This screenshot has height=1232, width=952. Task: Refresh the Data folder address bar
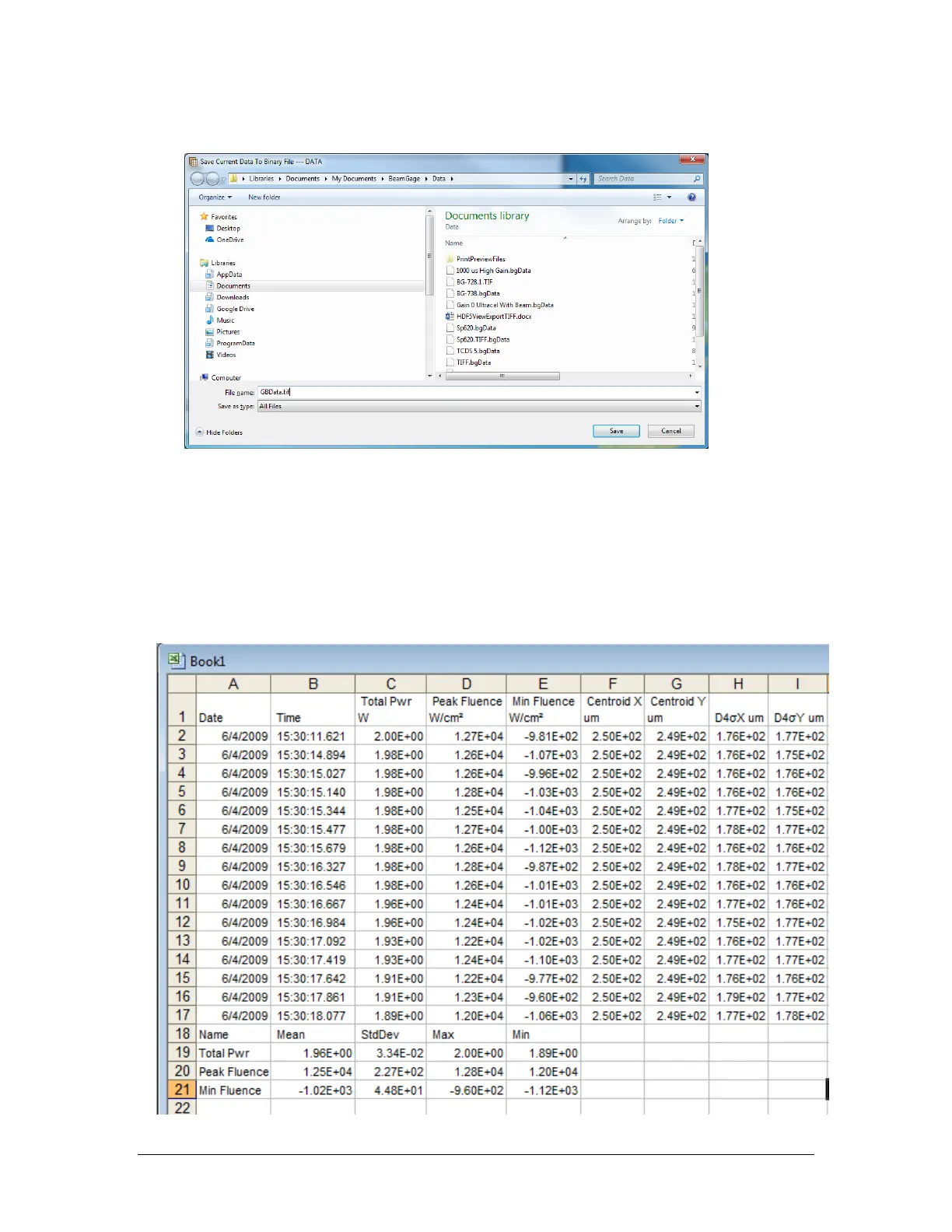point(583,179)
